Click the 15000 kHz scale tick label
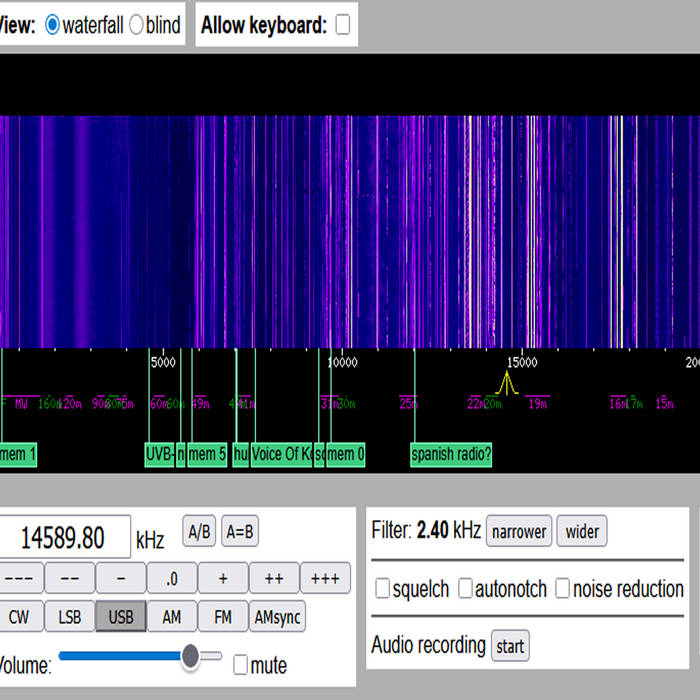The height and width of the screenshot is (700, 700). [522, 362]
